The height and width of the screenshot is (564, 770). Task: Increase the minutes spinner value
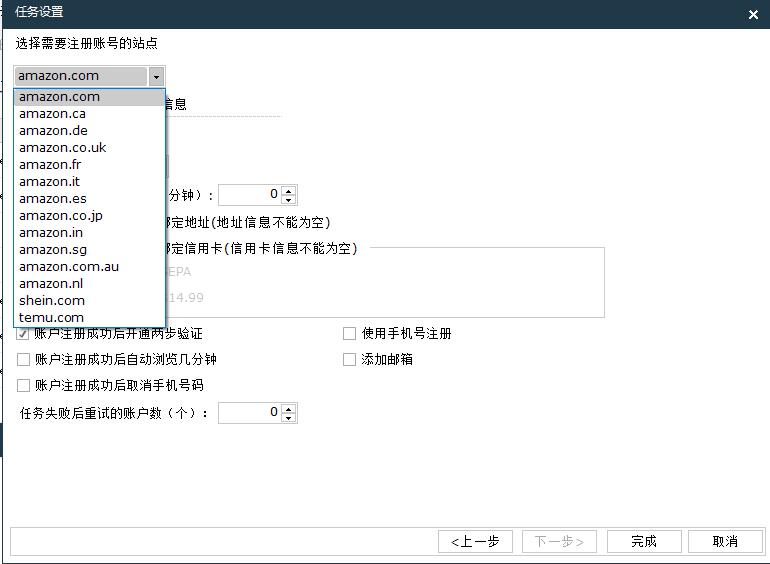[289, 191]
